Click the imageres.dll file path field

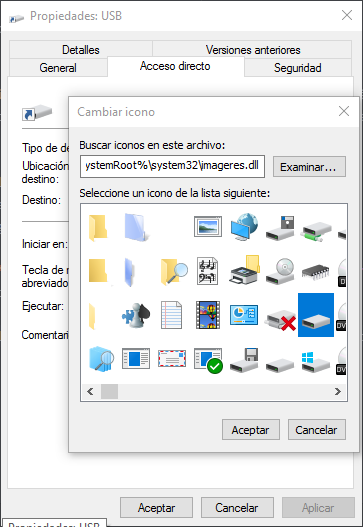pyautogui.click(x=172, y=166)
